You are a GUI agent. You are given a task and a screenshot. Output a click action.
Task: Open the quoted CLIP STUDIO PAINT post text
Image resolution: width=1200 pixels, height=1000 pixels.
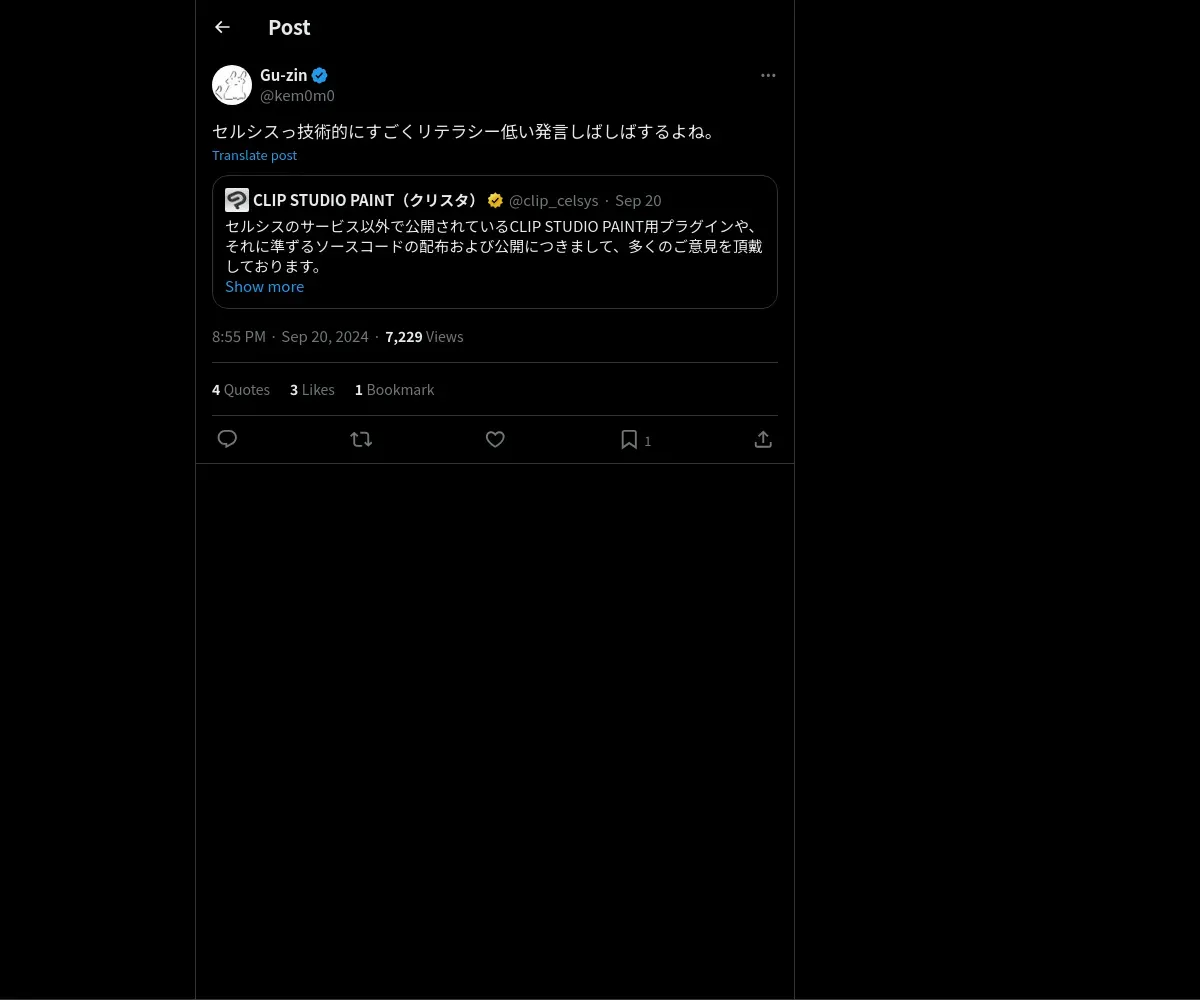494,246
